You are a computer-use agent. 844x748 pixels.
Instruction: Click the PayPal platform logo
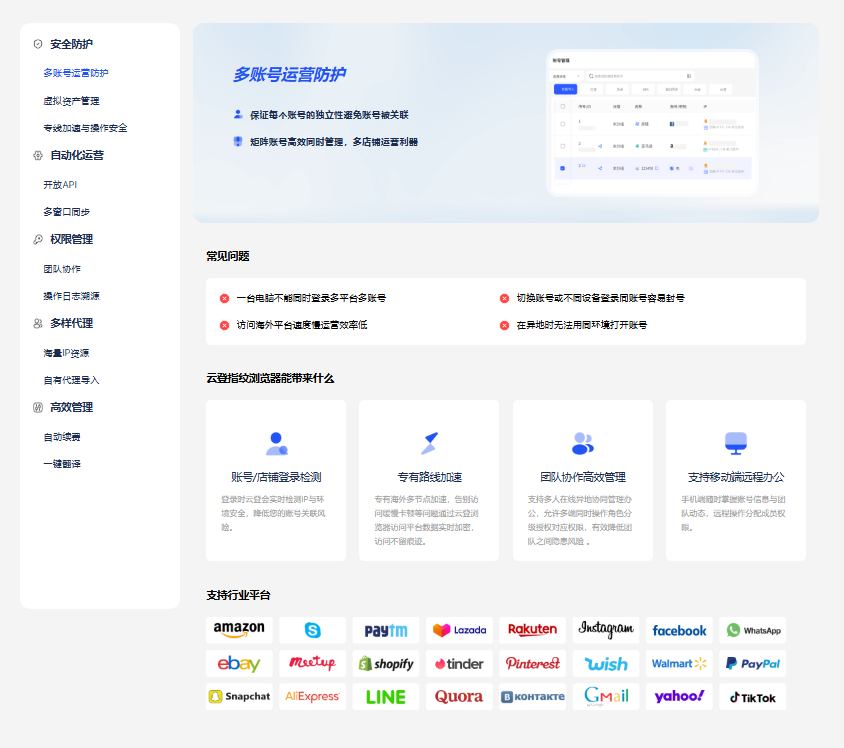pyautogui.click(x=752, y=664)
